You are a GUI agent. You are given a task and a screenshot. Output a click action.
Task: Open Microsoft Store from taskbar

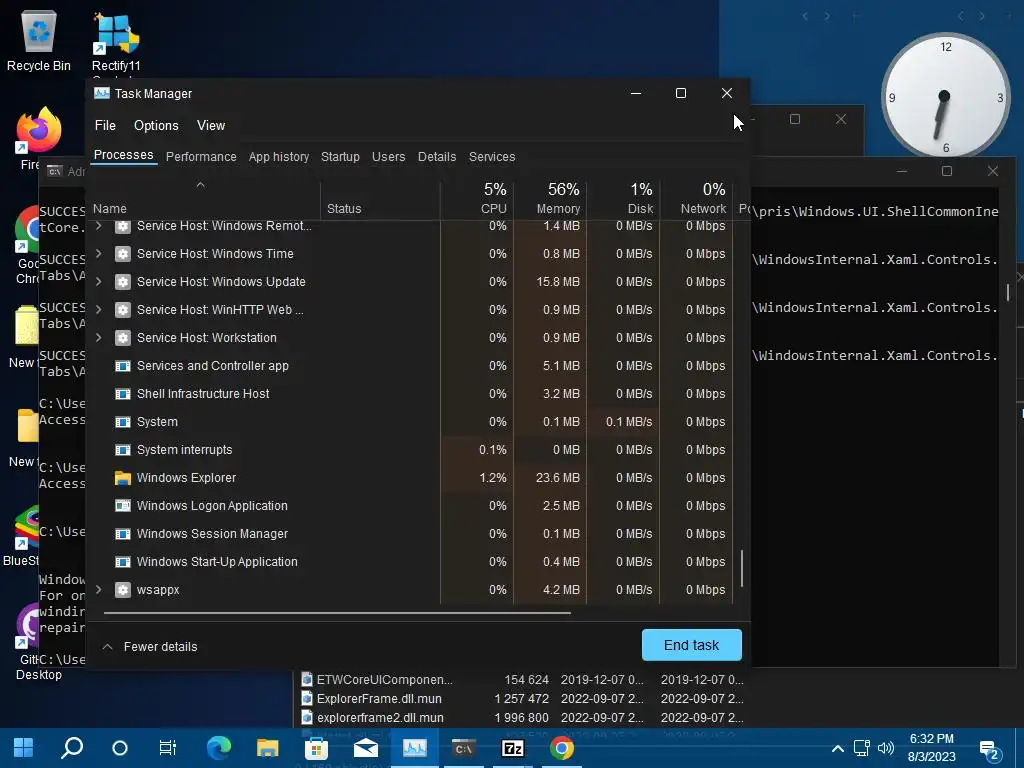click(x=317, y=748)
